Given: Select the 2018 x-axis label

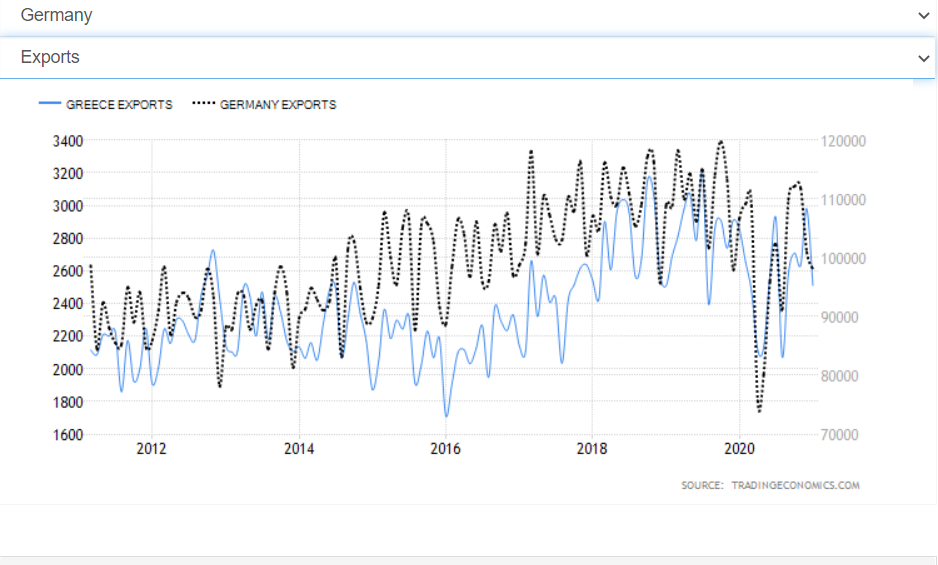Looking at the screenshot, I should tap(592, 449).
